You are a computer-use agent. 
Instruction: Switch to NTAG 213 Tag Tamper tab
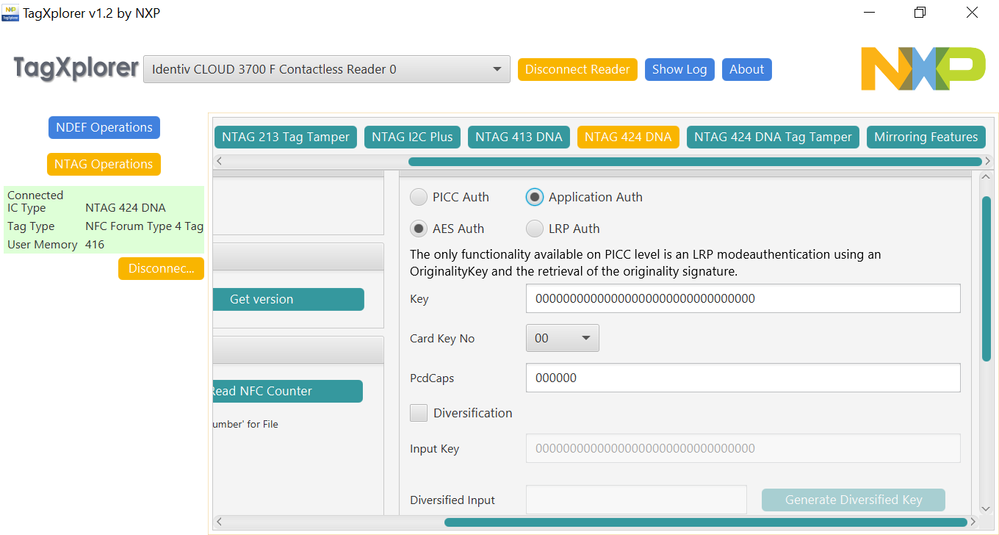[285, 137]
